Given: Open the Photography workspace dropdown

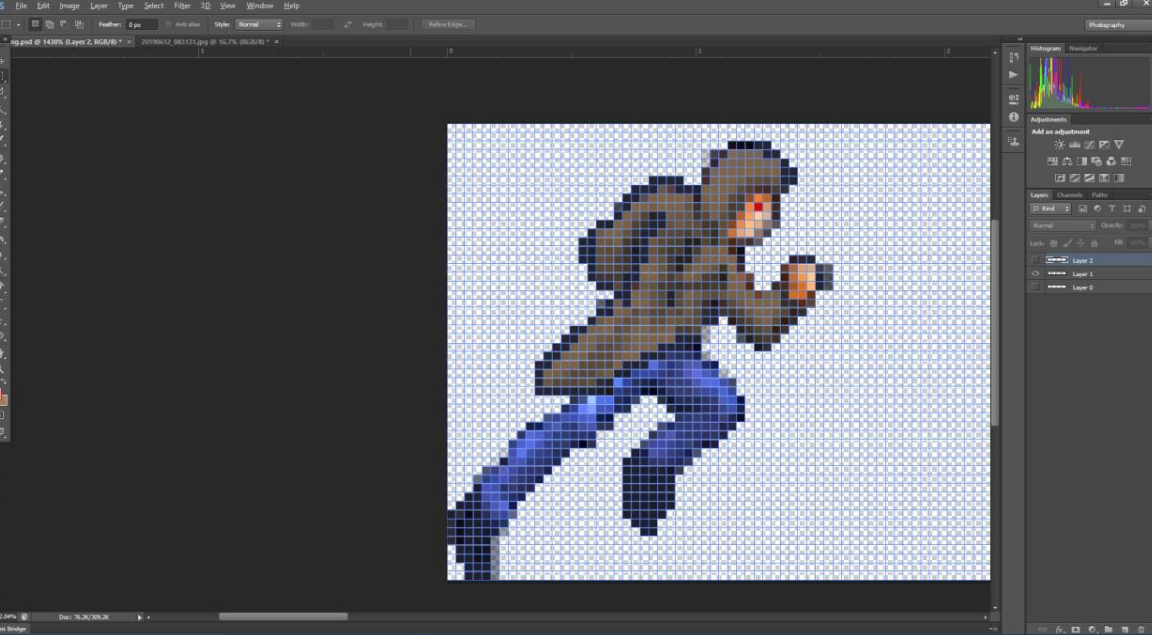Looking at the screenshot, I should [1117, 25].
